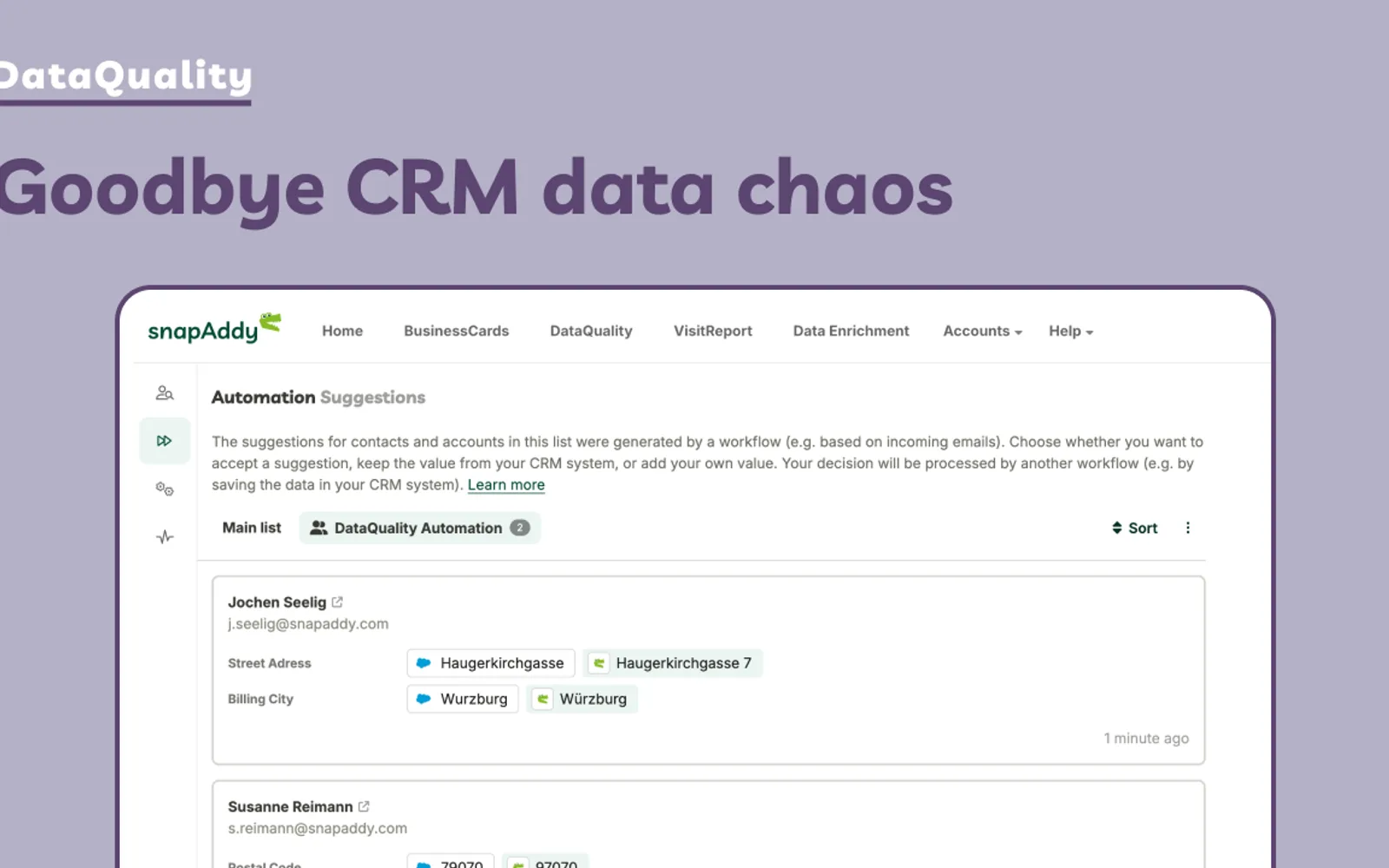Click the j.seelig@snapaddy.com email
The image size is (1389, 868).
click(308, 623)
